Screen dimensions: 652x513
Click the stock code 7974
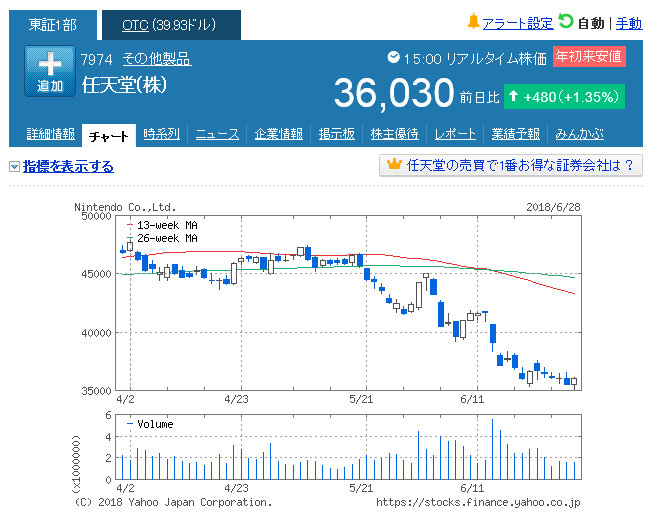tap(96, 60)
